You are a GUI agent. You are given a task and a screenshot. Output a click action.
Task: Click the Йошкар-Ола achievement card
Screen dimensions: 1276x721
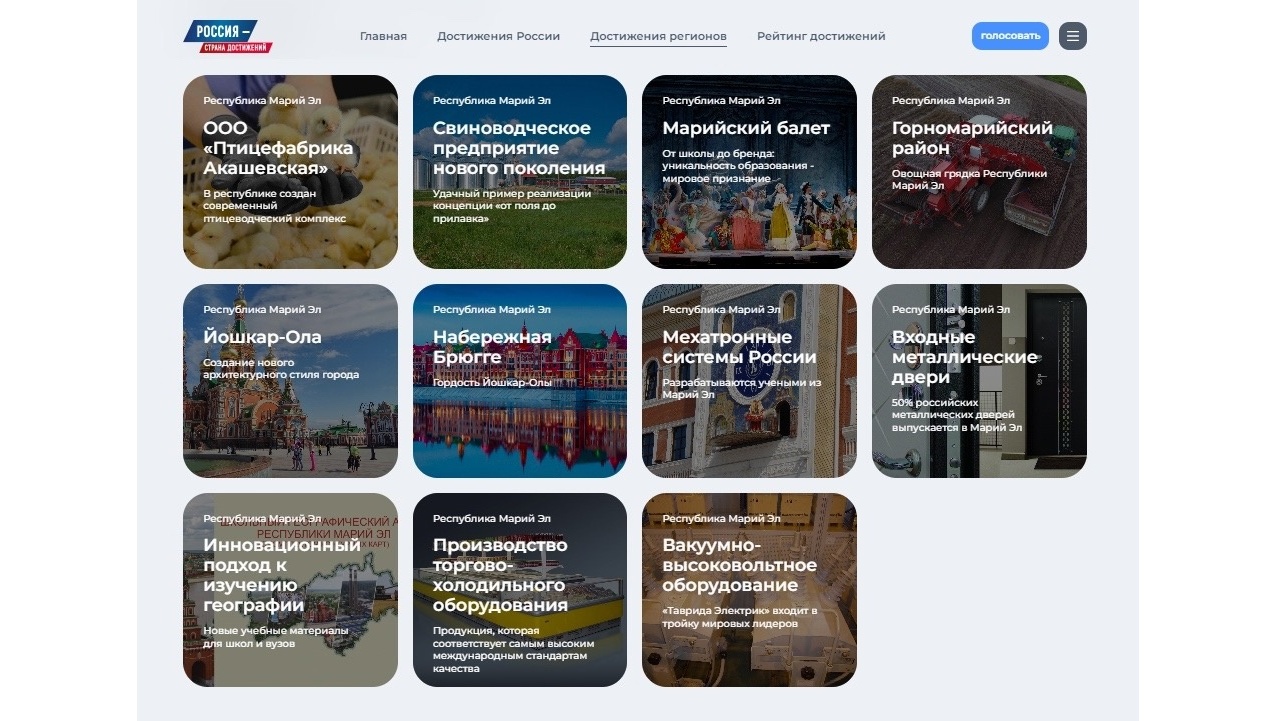click(x=290, y=381)
